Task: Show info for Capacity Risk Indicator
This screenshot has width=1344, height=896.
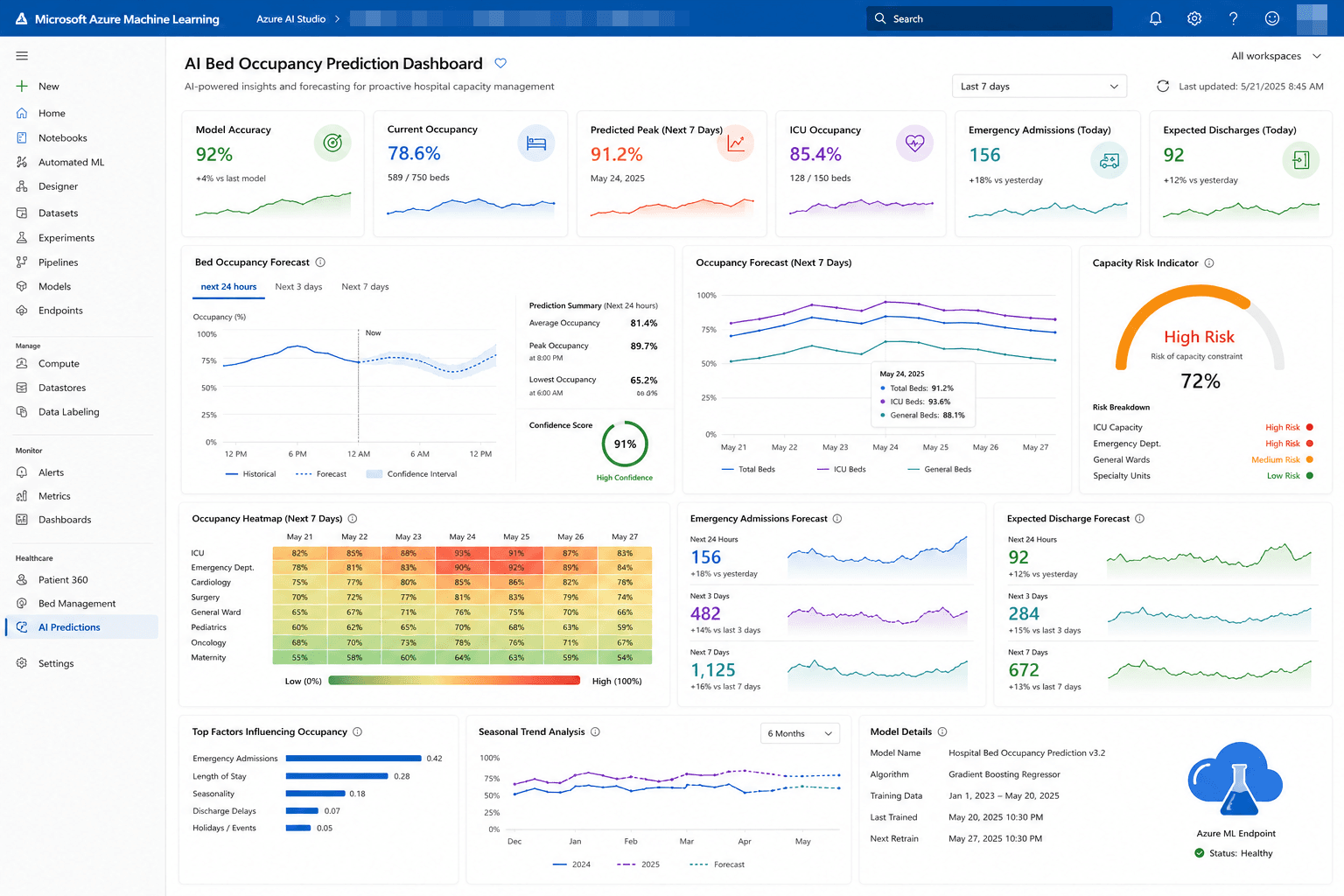Action: tap(1209, 263)
